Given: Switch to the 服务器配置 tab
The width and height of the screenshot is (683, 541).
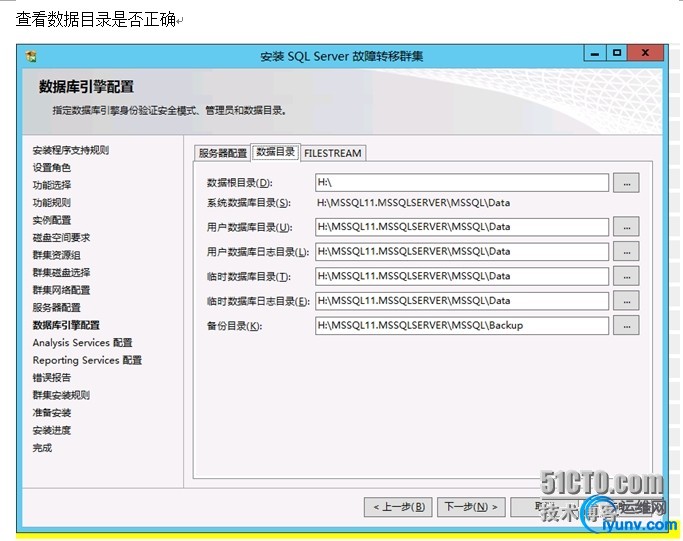Looking at the screenshot, I should tap(222, 153).
